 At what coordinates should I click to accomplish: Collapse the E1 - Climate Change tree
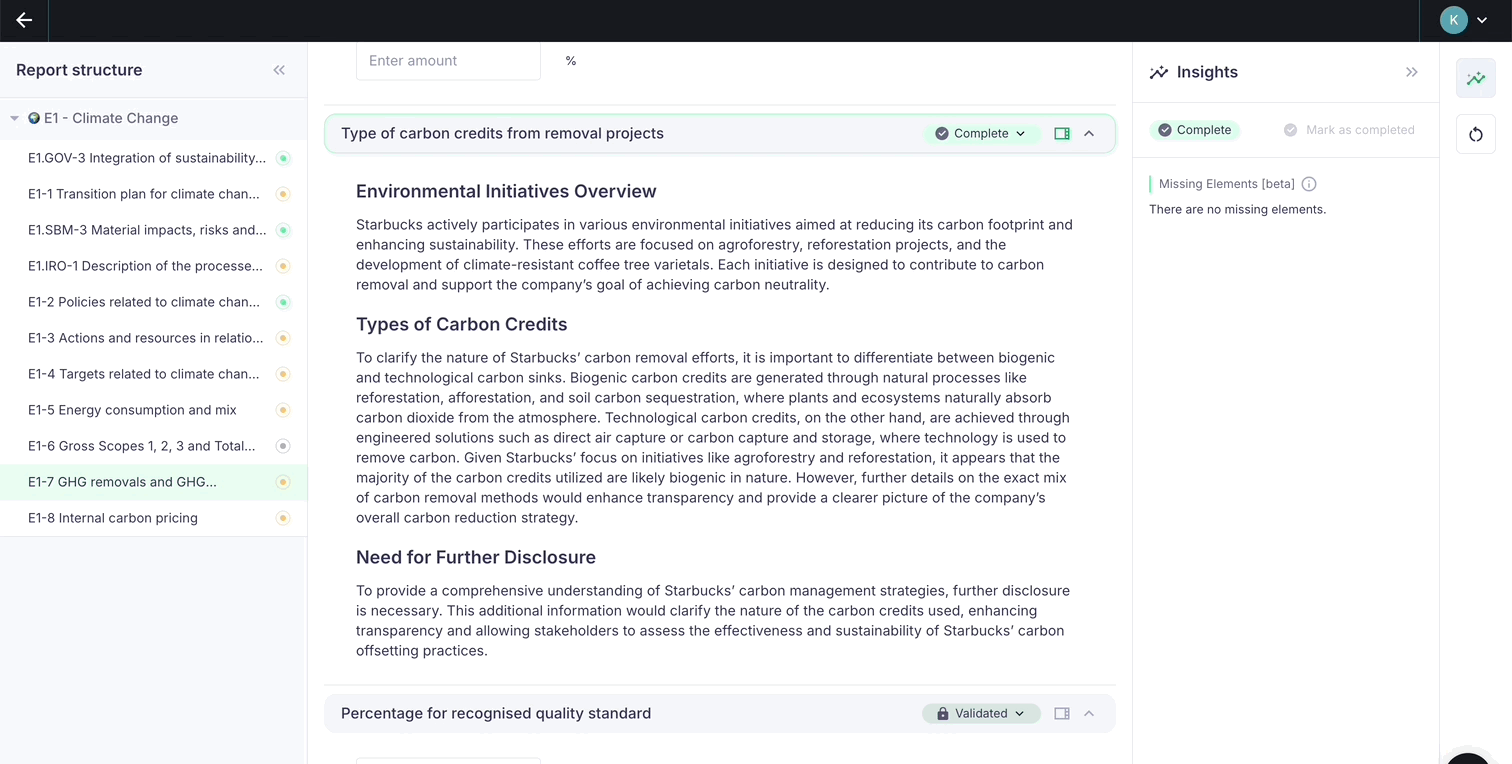coord(14,118)
